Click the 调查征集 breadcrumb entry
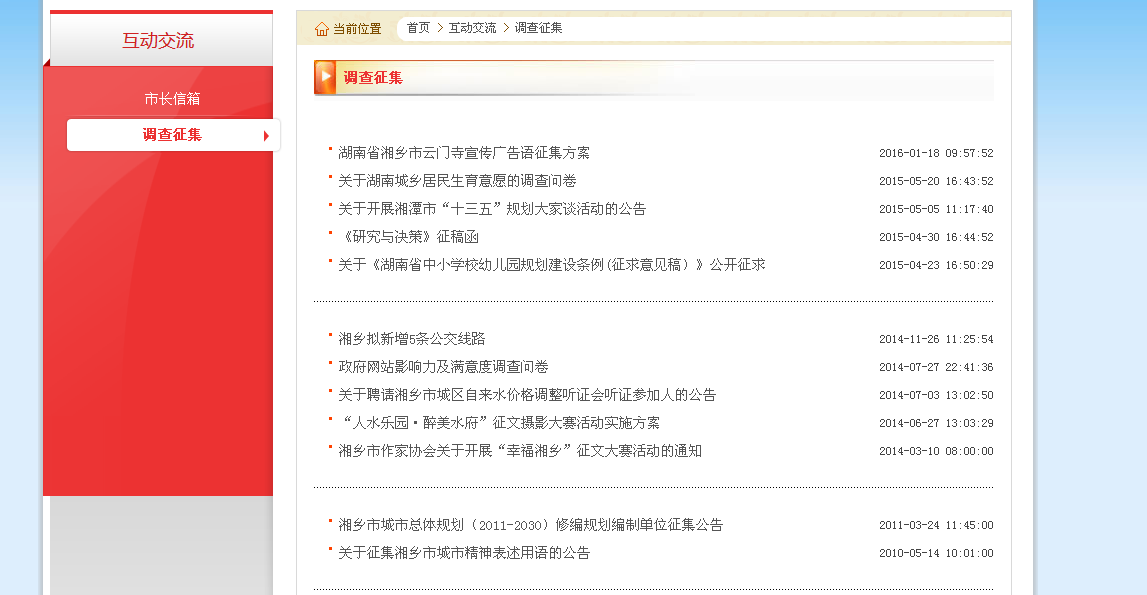The height and width of the screenshot is (595, 1147). [x=537, y=28]
